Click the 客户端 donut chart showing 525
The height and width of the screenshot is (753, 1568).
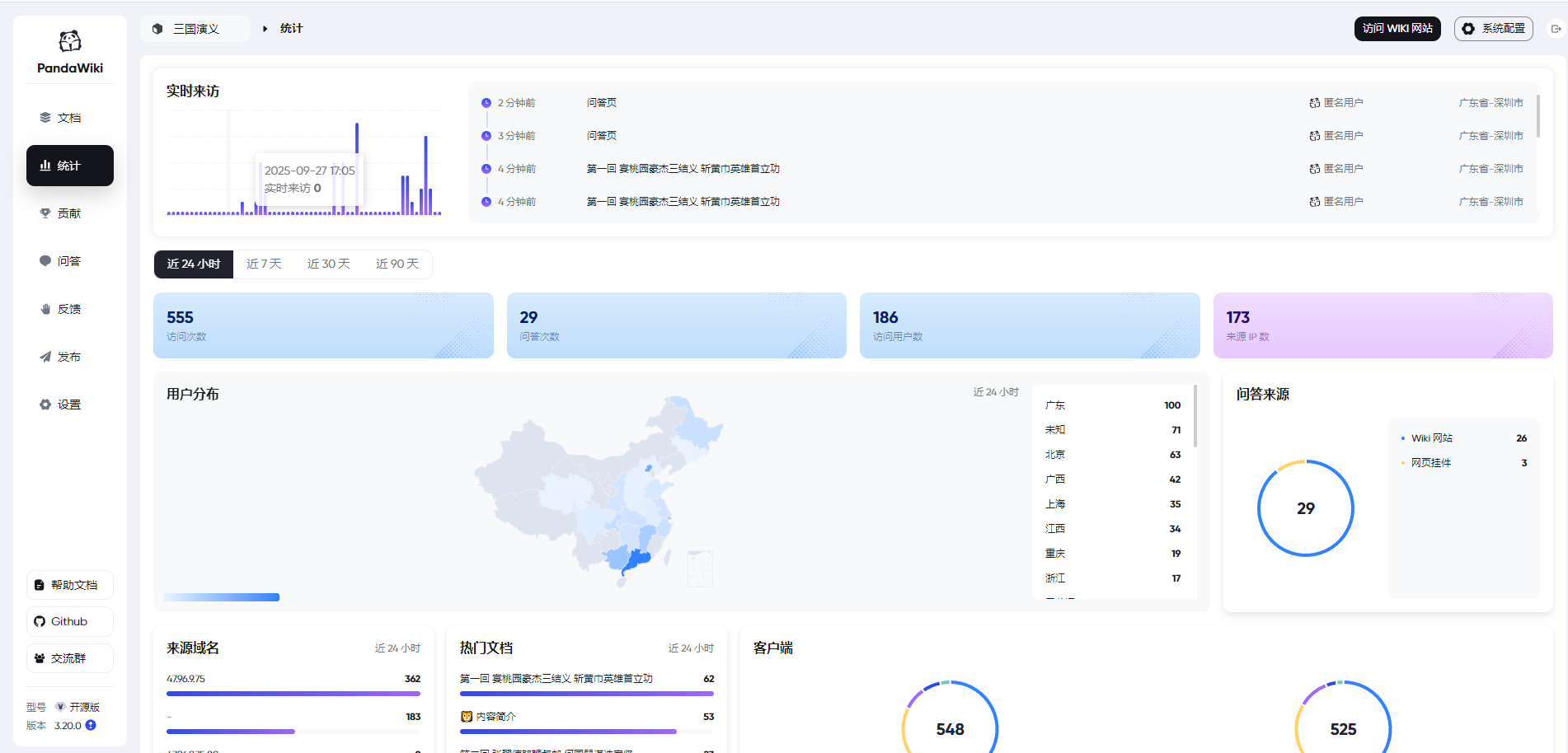click(x=1343, y=717)
